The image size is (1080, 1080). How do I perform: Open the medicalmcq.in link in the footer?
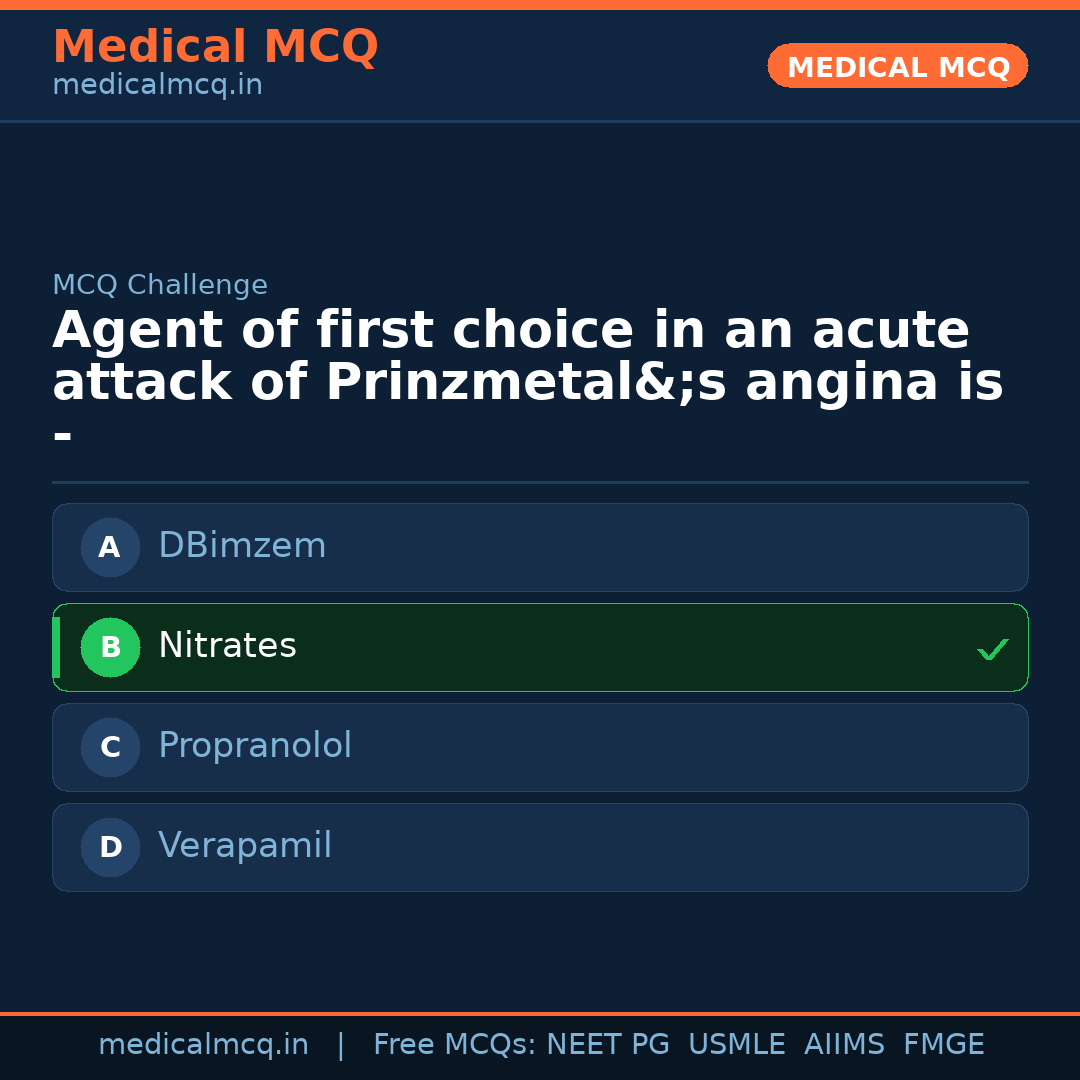203,1045
